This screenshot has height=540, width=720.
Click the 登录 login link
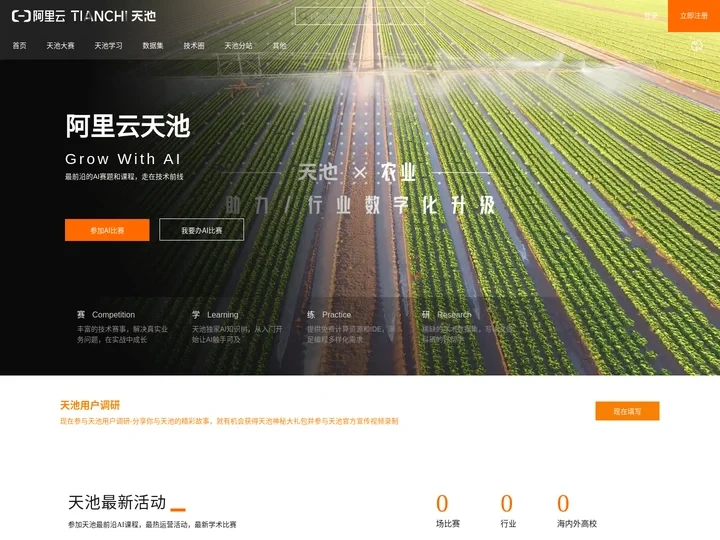pos(650,16)
